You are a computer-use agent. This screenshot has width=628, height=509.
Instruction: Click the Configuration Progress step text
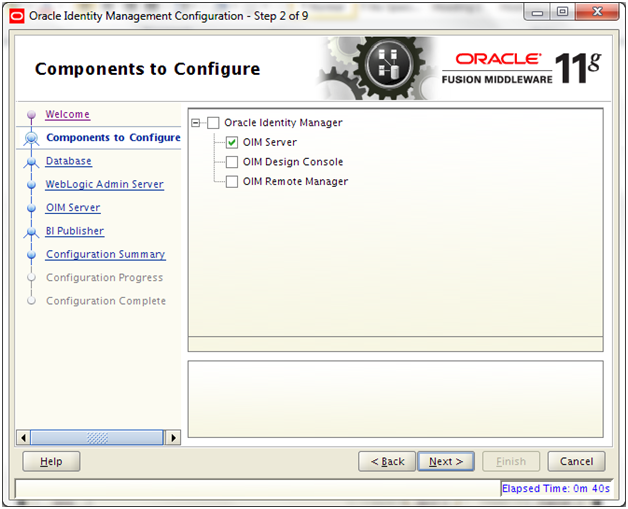tap(105, 278)
